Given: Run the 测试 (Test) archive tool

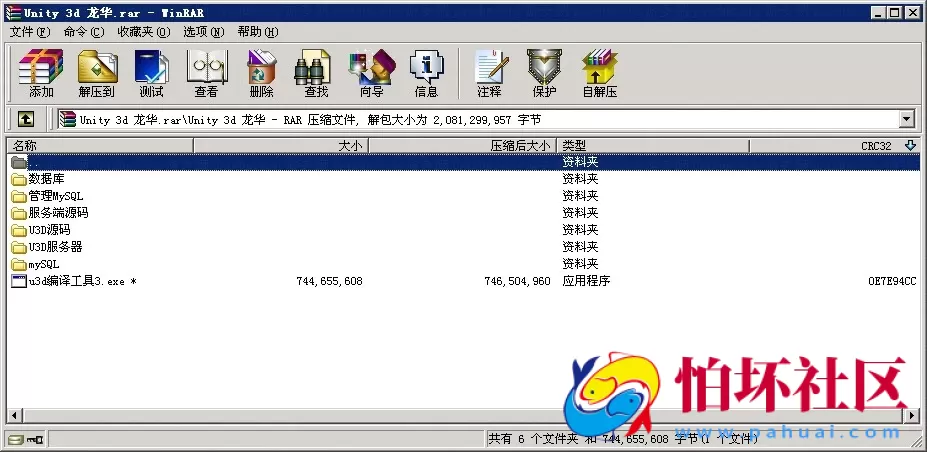Looking at the screenshot, I should pos(151,73).
